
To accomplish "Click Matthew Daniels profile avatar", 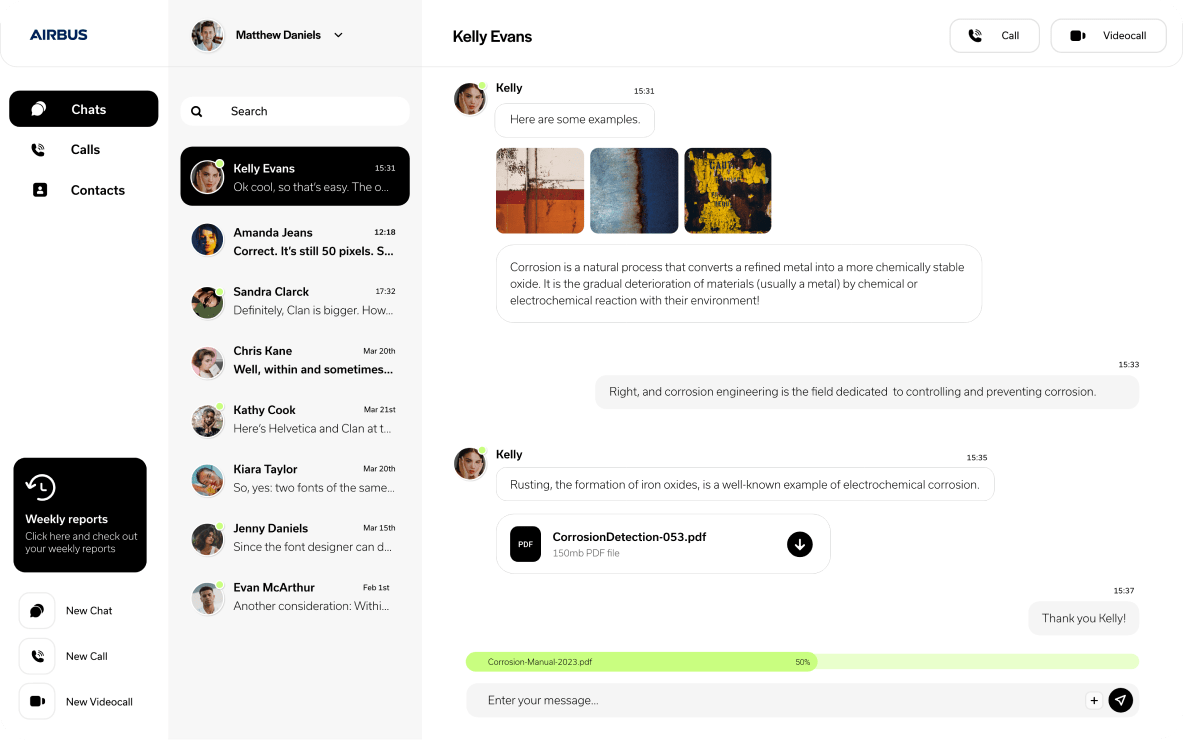I will pos(207,35).
